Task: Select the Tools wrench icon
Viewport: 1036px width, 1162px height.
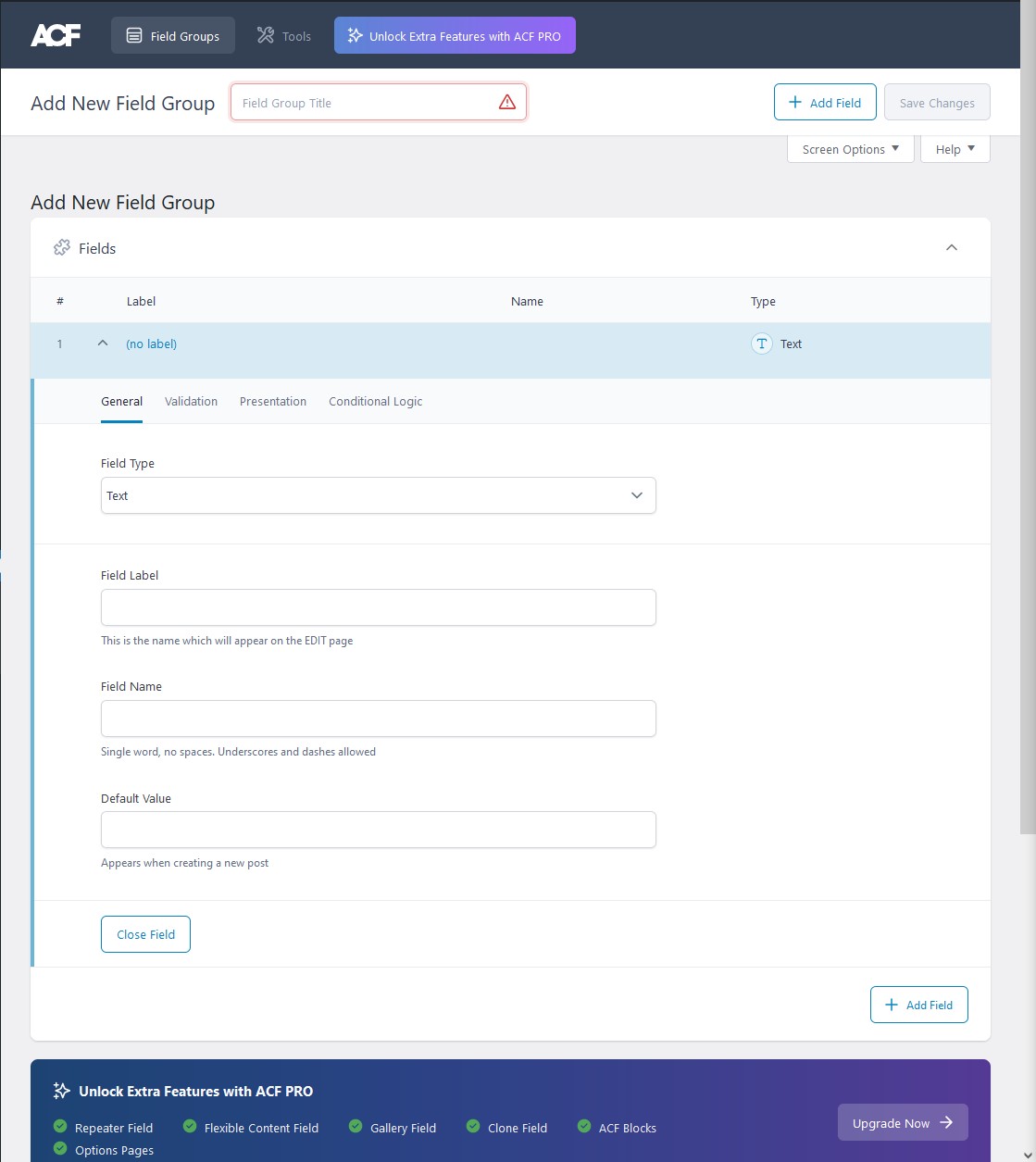Action: (x=264, y=35)
